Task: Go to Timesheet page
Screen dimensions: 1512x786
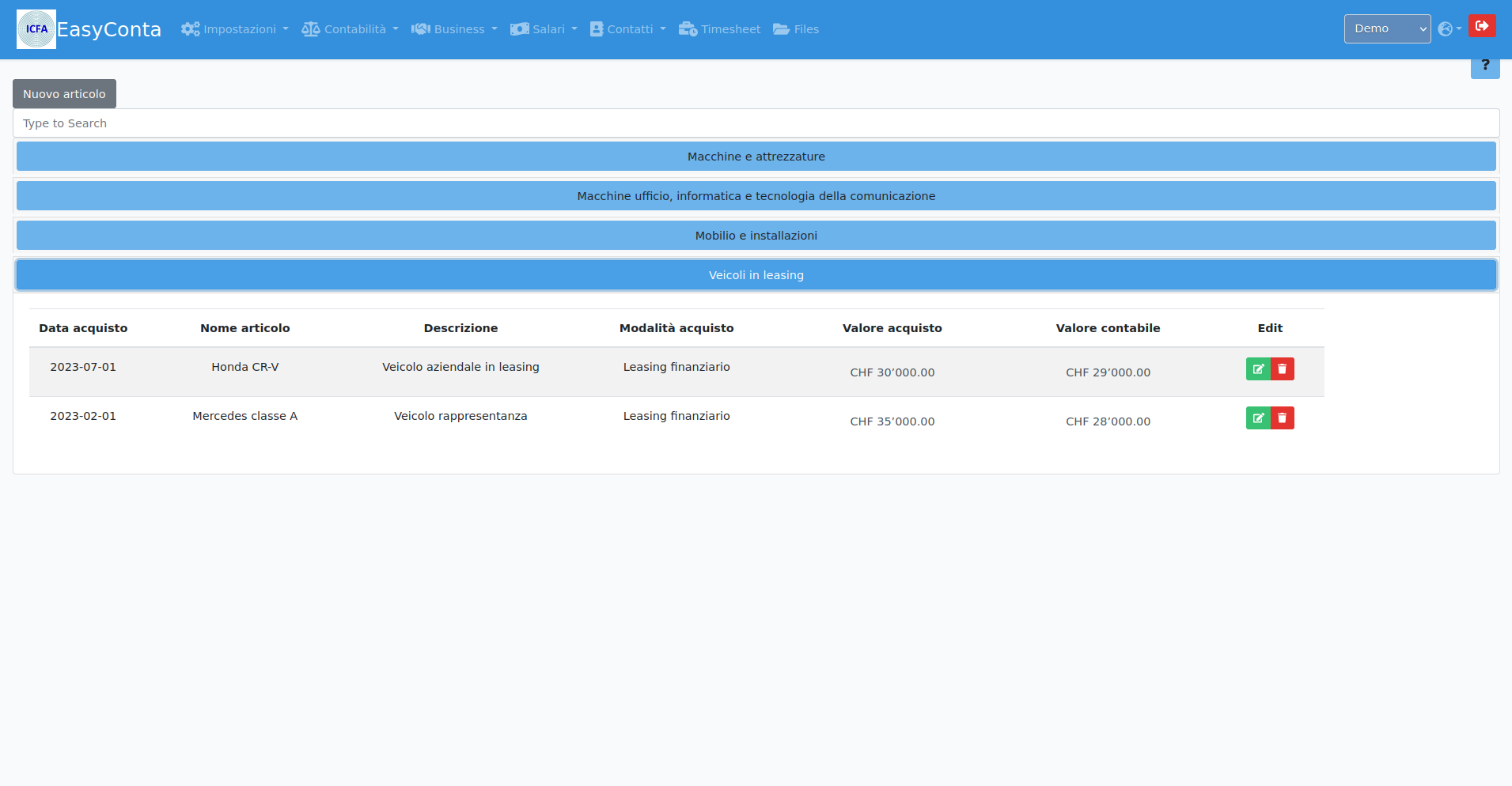Action: 720,29
